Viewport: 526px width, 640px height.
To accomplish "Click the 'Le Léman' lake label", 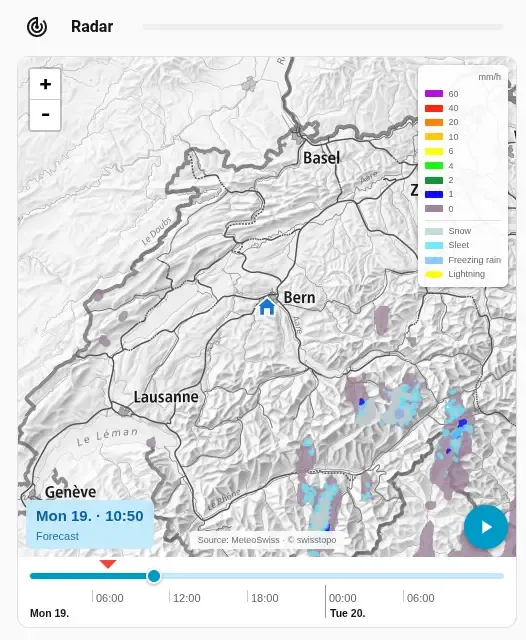I will pyautogui.click(x=107, y=437).
